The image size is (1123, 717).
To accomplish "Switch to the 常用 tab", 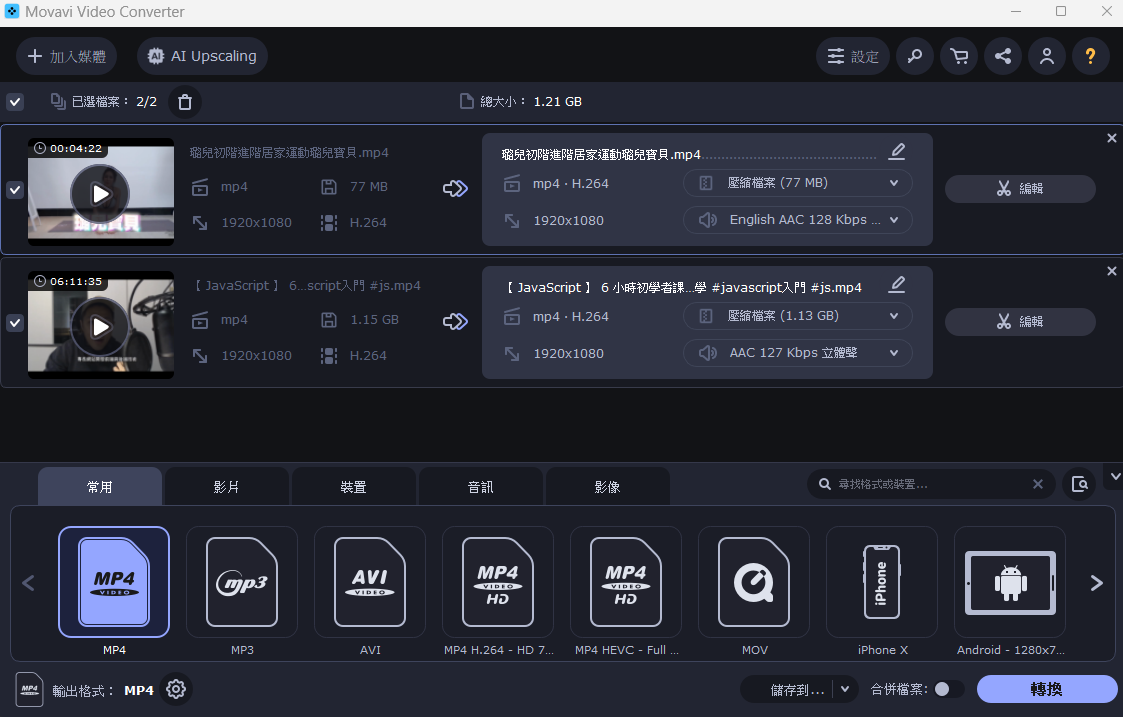I will pos(100,487).
